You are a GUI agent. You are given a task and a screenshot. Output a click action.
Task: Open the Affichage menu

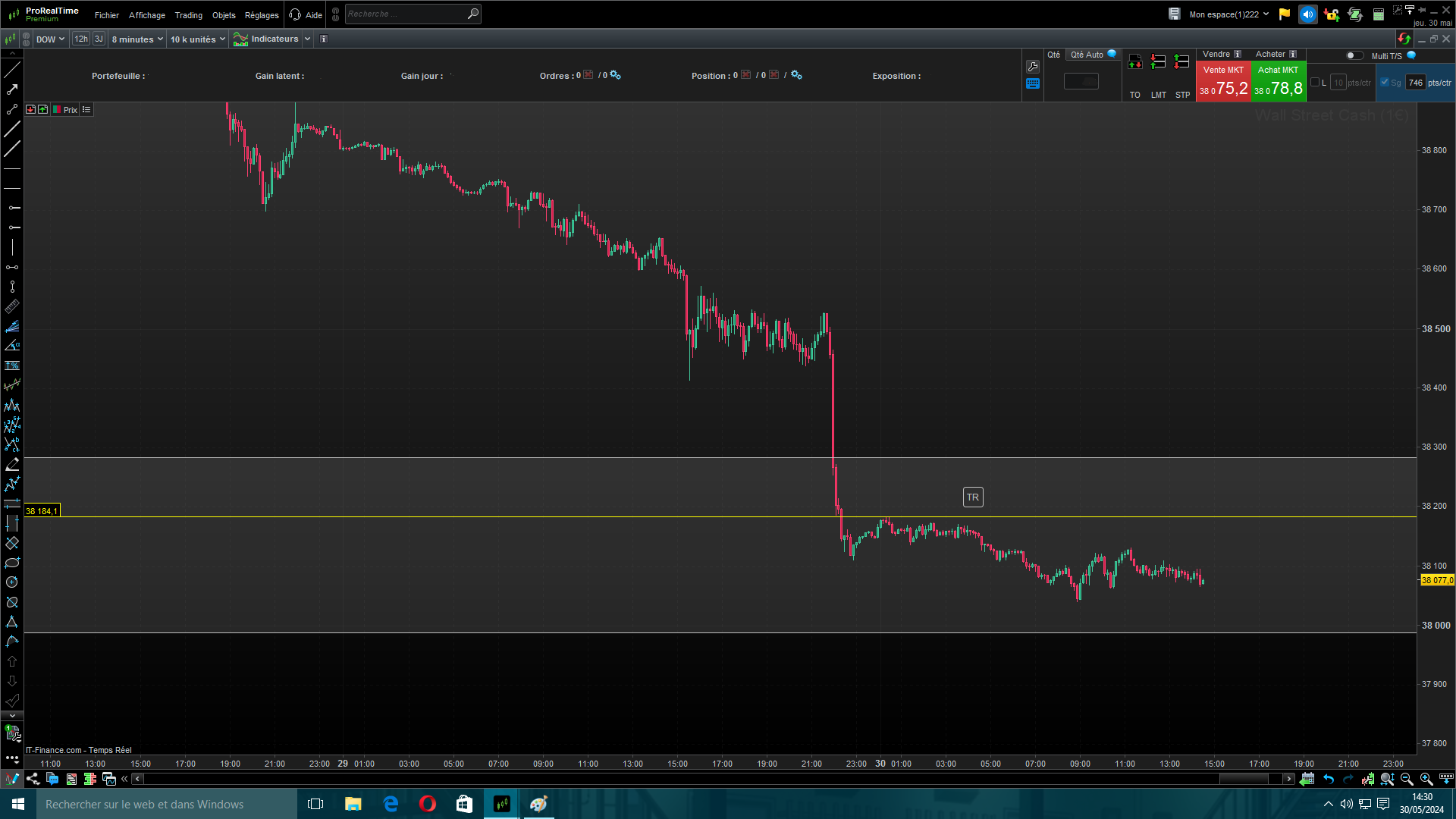point(146,15)
